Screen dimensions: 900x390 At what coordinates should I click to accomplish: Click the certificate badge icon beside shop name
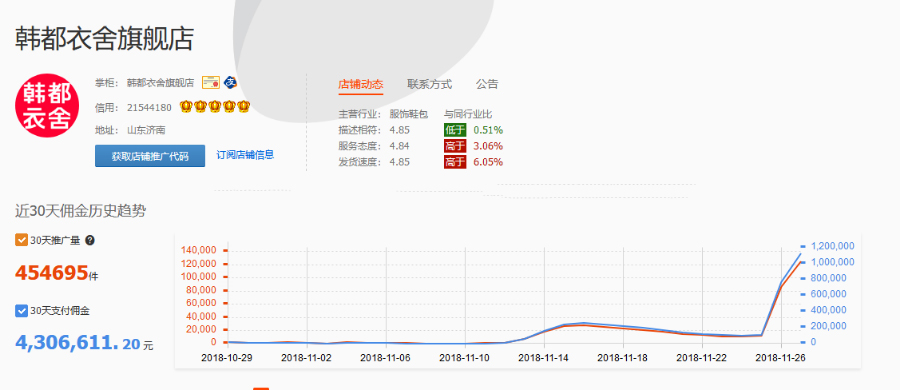[x=211, y=83]
